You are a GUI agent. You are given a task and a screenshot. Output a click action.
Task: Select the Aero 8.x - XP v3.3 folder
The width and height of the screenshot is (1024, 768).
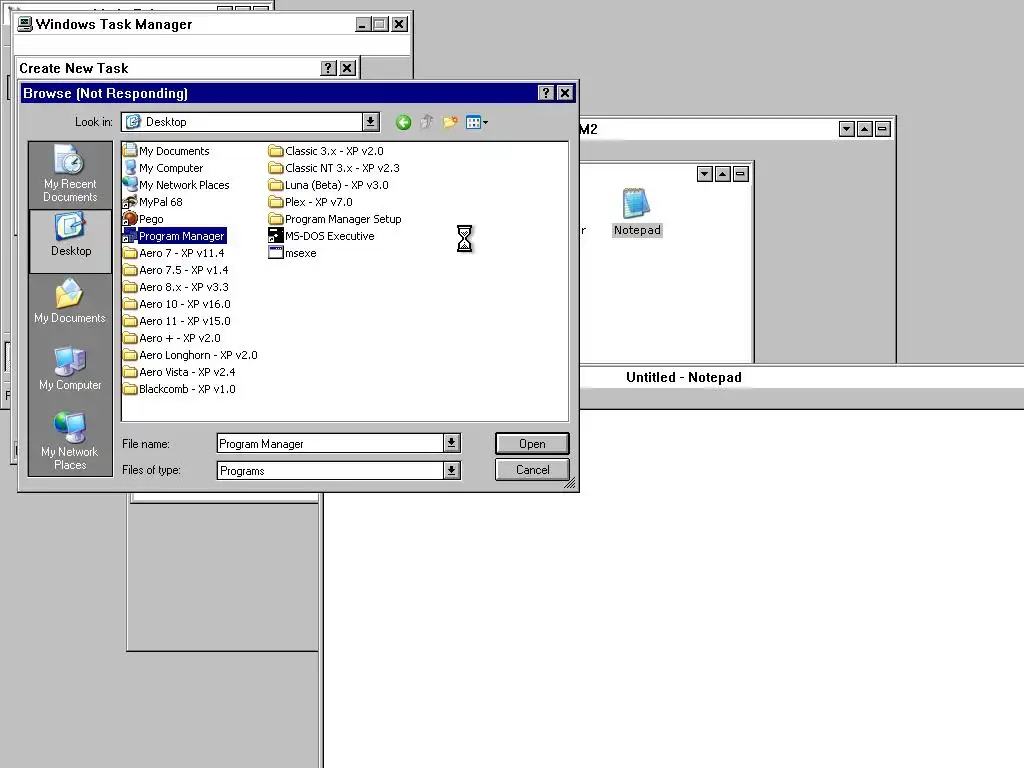click(x=176, y=287)
